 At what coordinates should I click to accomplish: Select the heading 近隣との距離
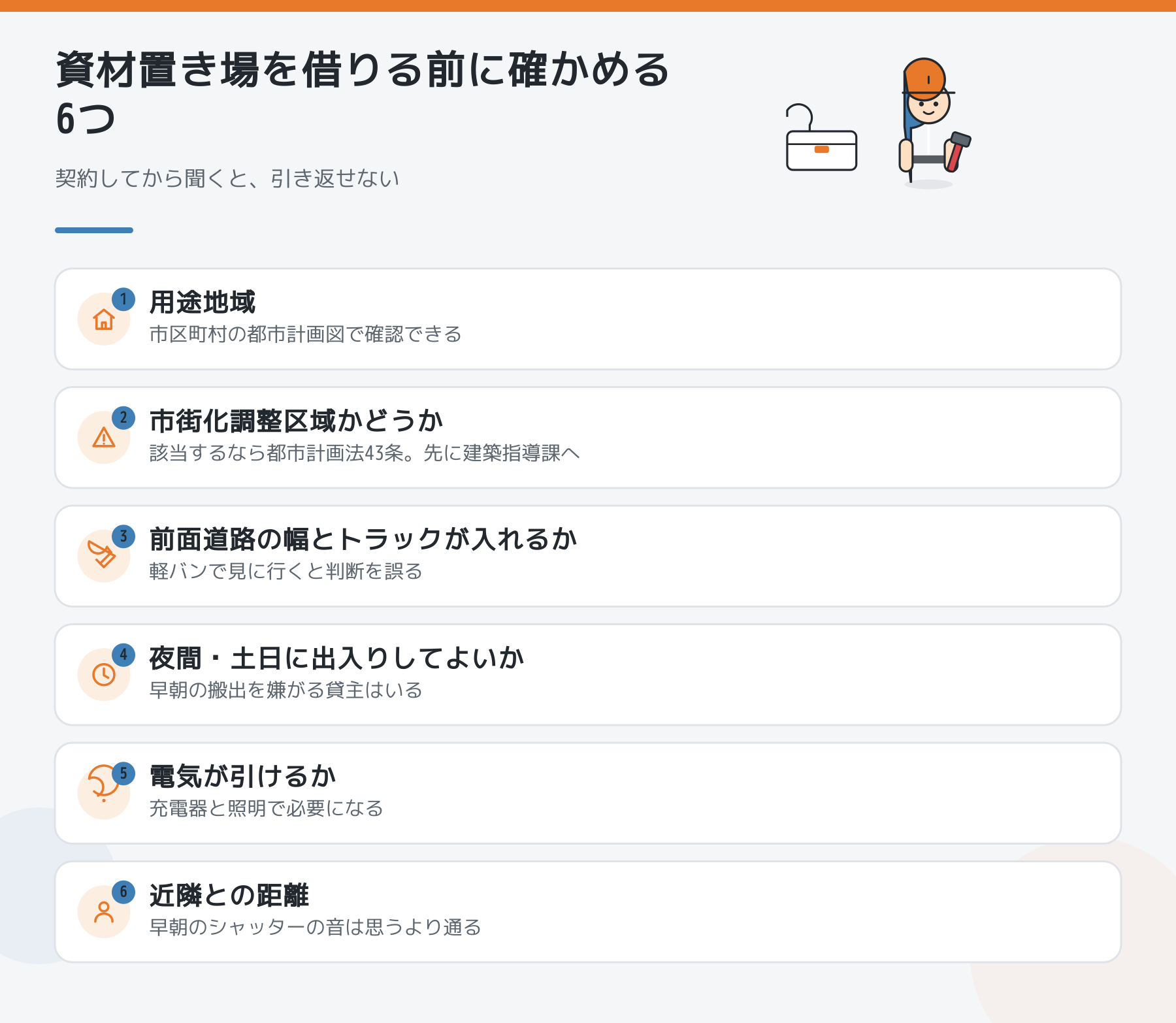229,896
